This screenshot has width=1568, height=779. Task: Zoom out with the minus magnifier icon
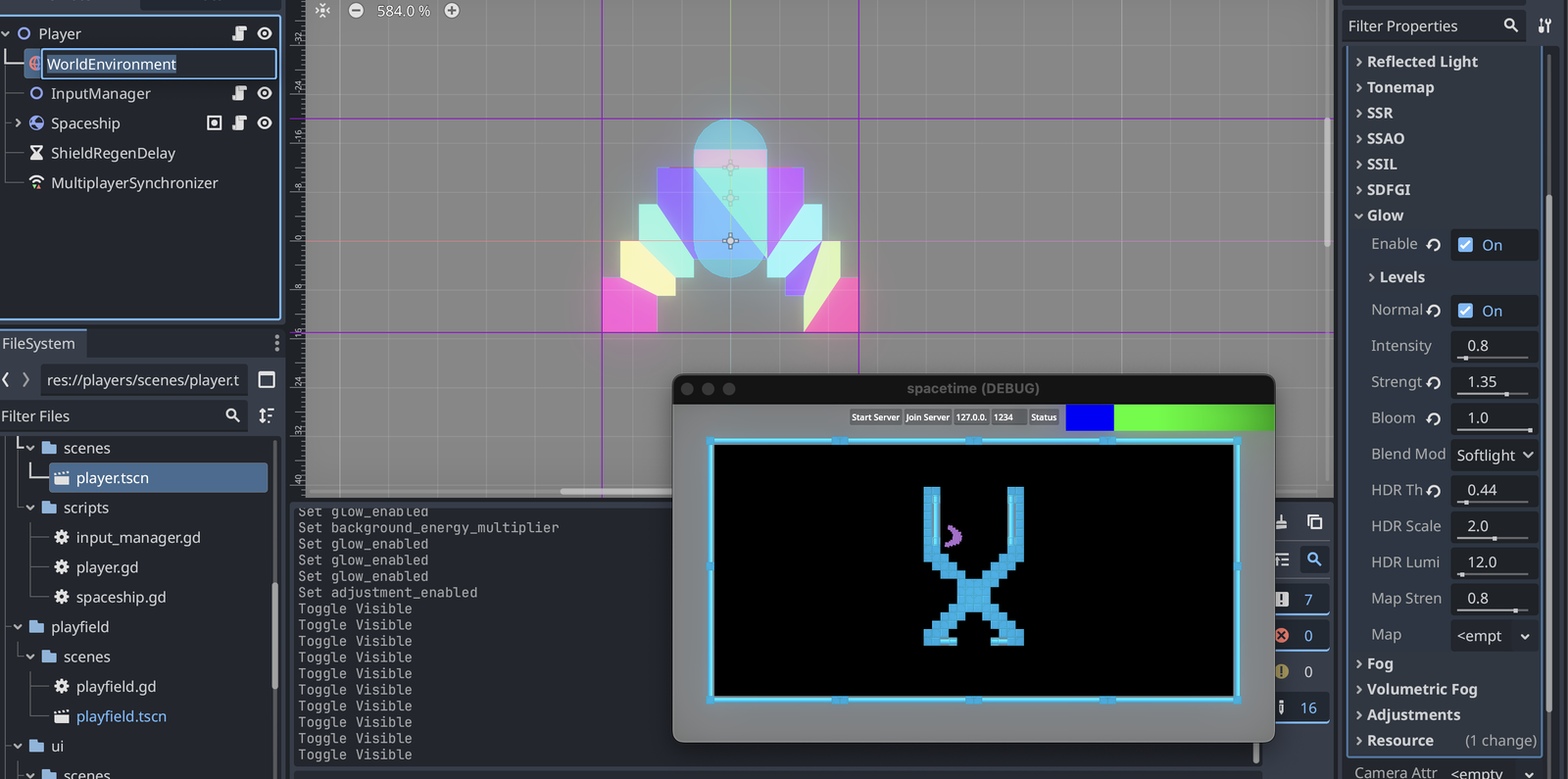(x=357, y=11)
